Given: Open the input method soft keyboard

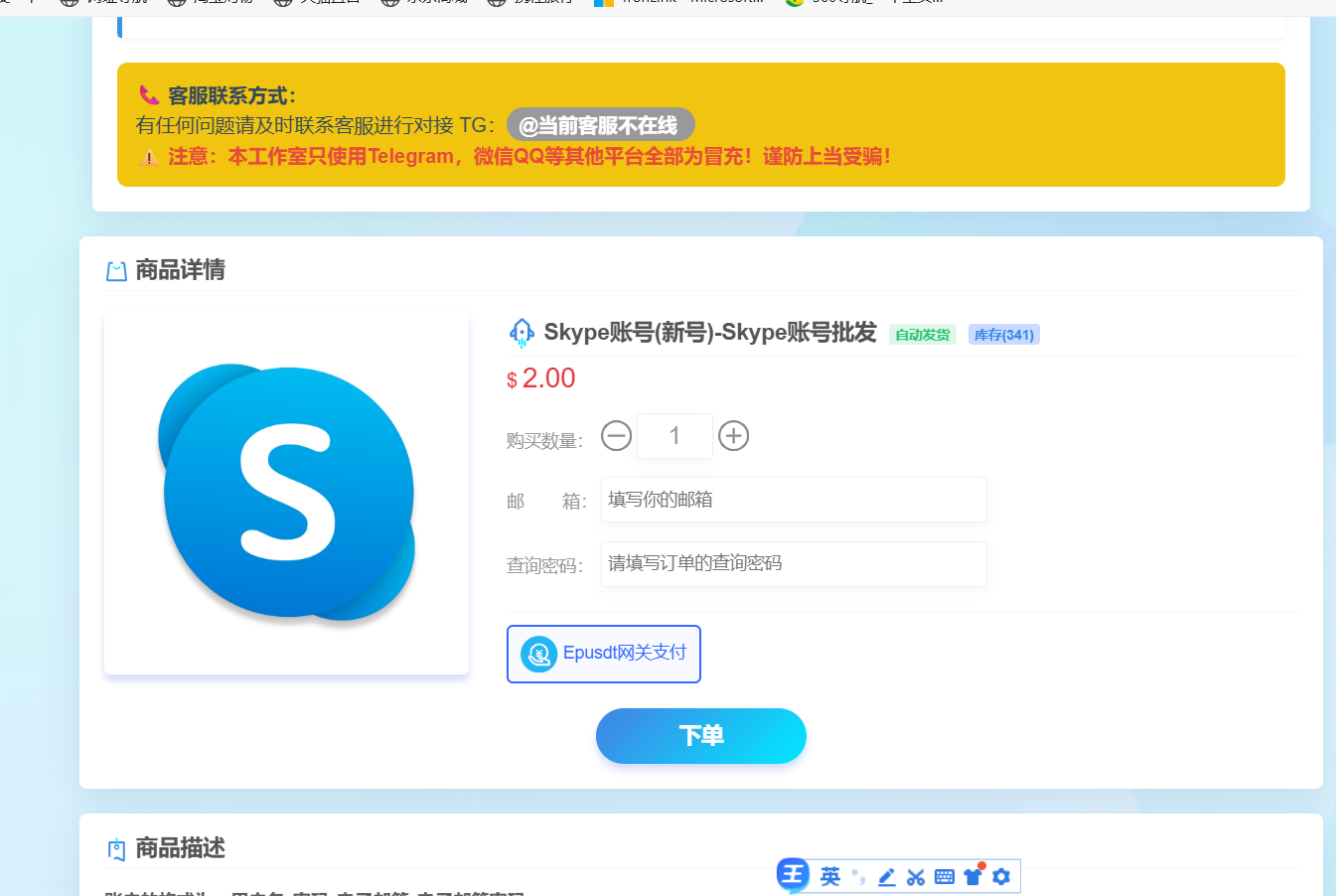Looking at the screenshot, I should click(945, 877).
